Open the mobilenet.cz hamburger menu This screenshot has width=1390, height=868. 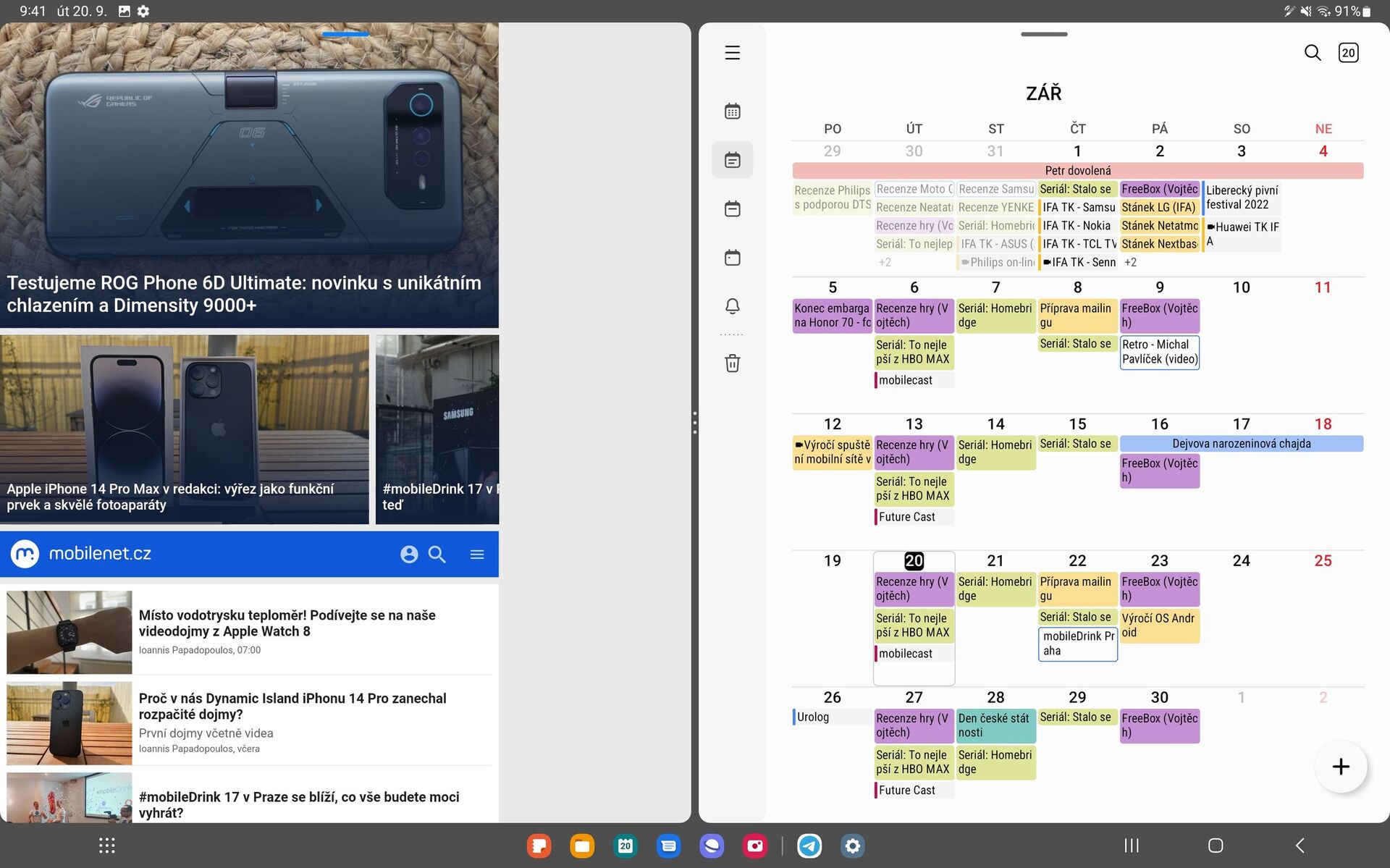(477, 554)
